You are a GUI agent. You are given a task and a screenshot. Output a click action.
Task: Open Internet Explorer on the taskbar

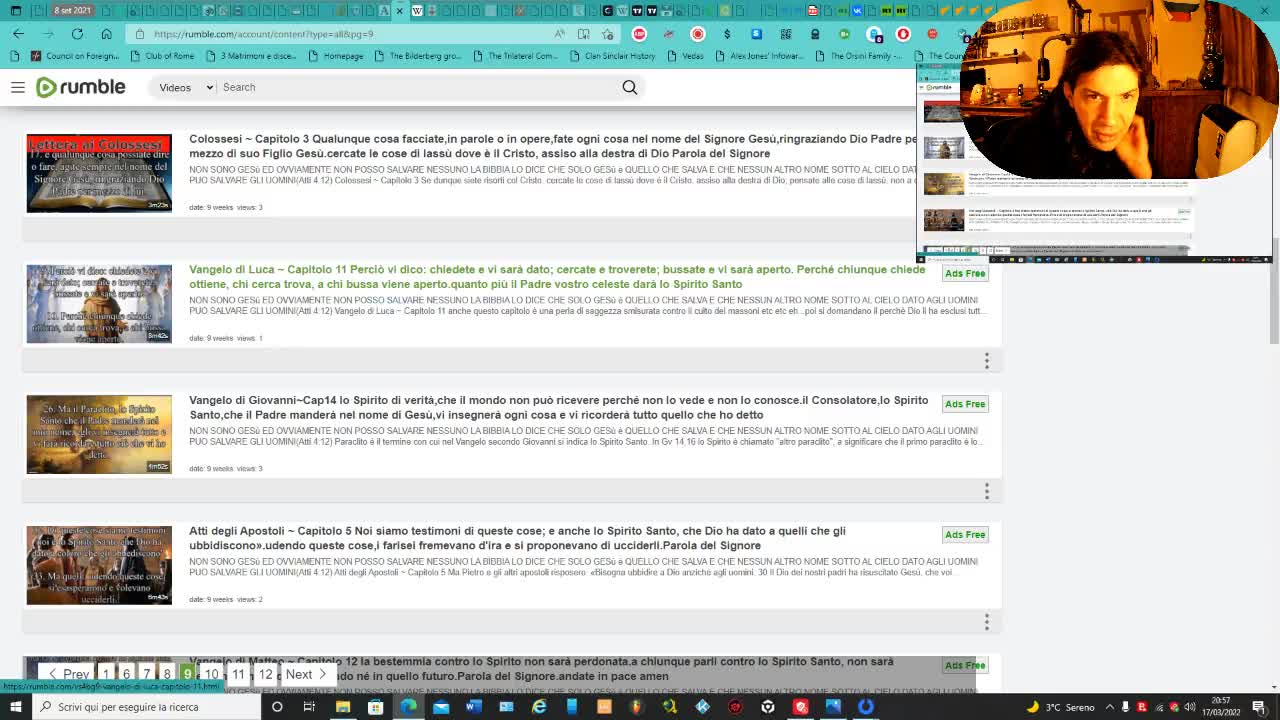coord(539,707)
